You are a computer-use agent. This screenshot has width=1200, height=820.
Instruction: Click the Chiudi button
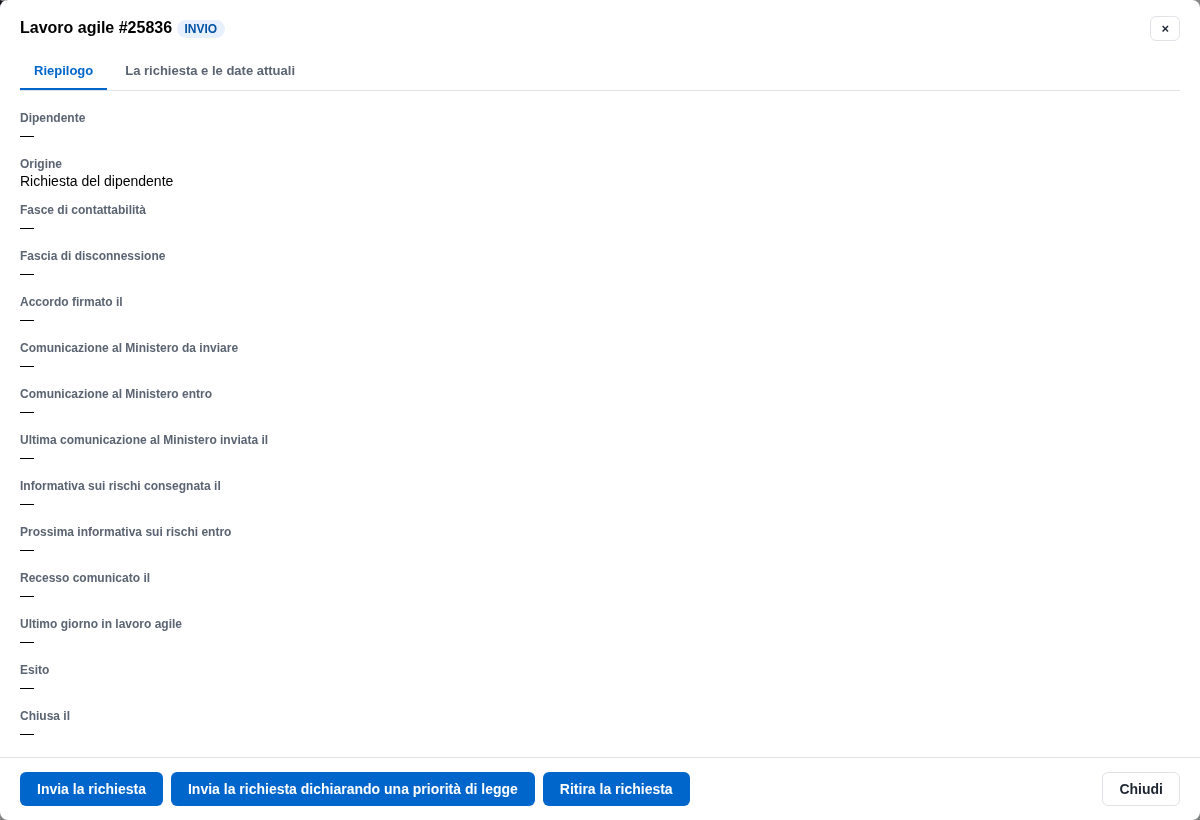point(1141,789)
